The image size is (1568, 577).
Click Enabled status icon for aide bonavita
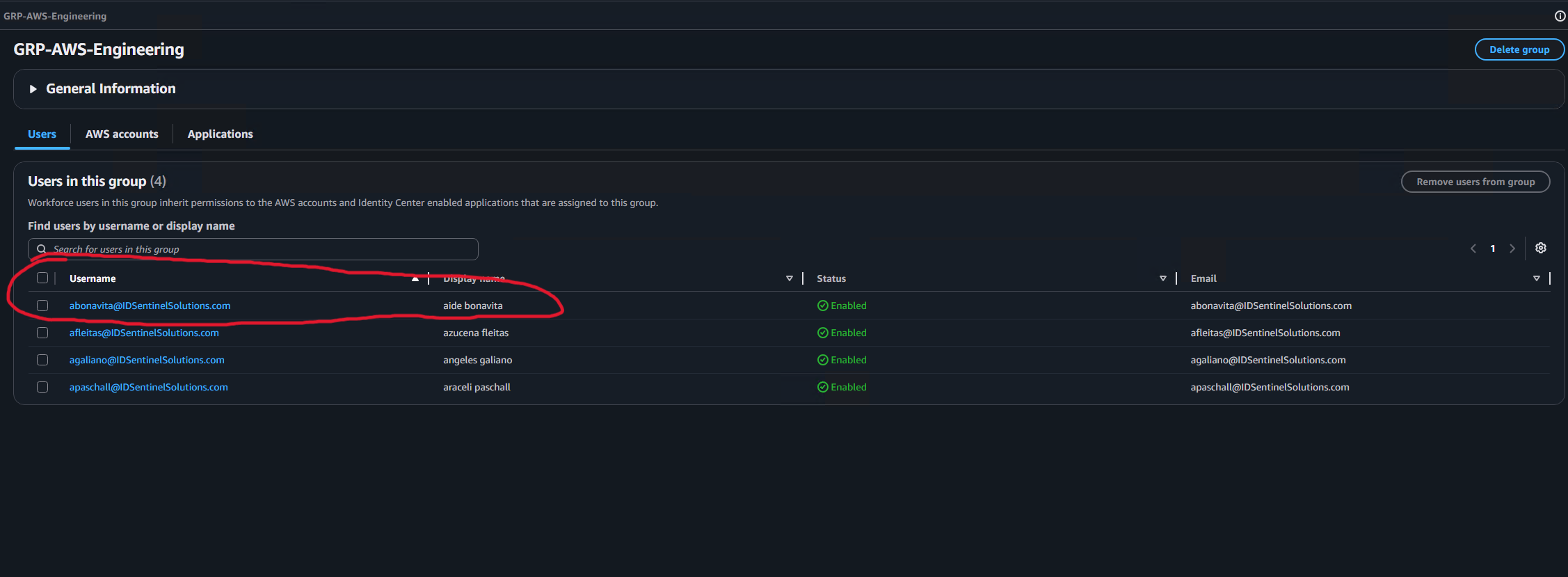click(823, 306)
